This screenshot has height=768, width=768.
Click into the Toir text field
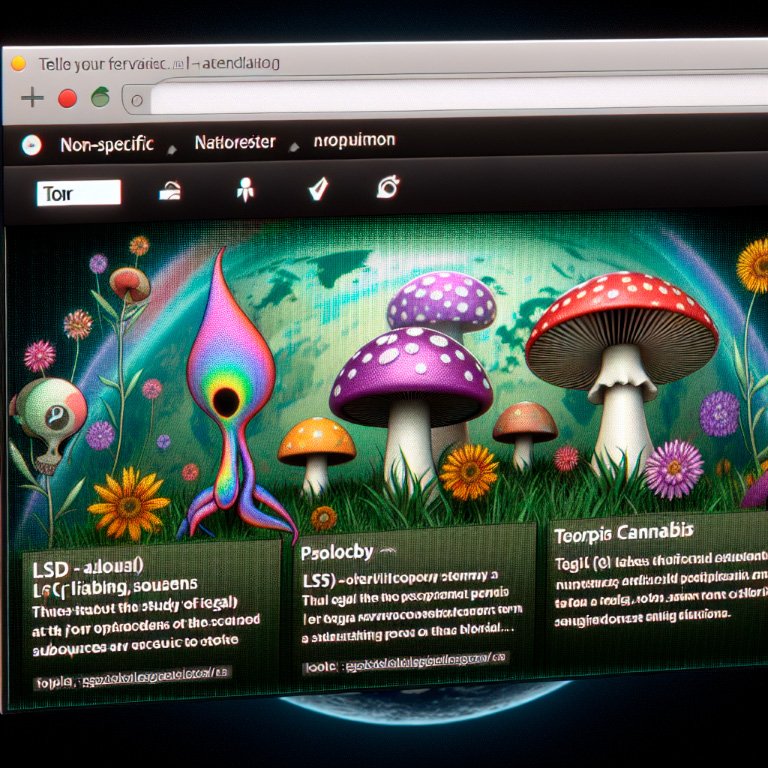(x=78, y=193)
